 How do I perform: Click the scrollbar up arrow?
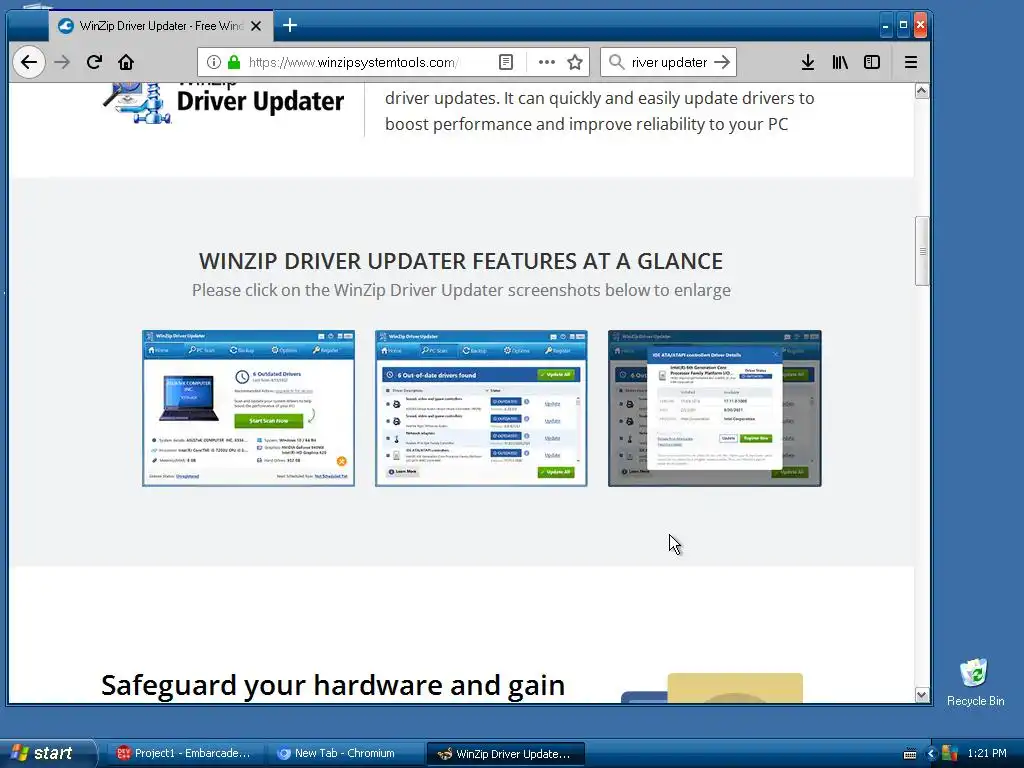[x=921, y=91]
